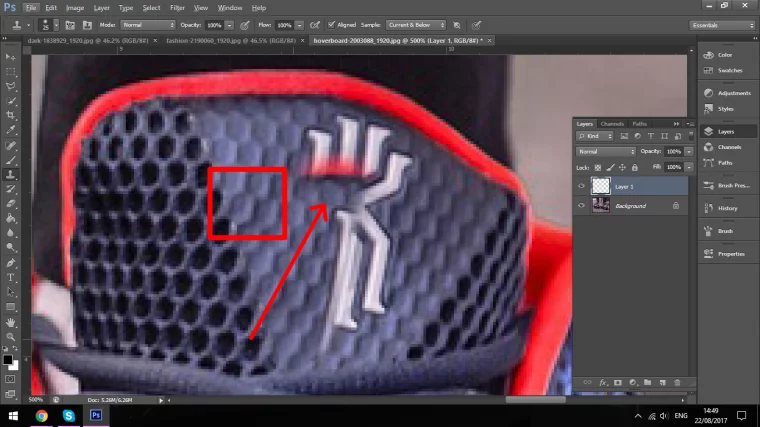760x427 pixels.
Task: Select the Zoom tool
Action: click(11, 336)
